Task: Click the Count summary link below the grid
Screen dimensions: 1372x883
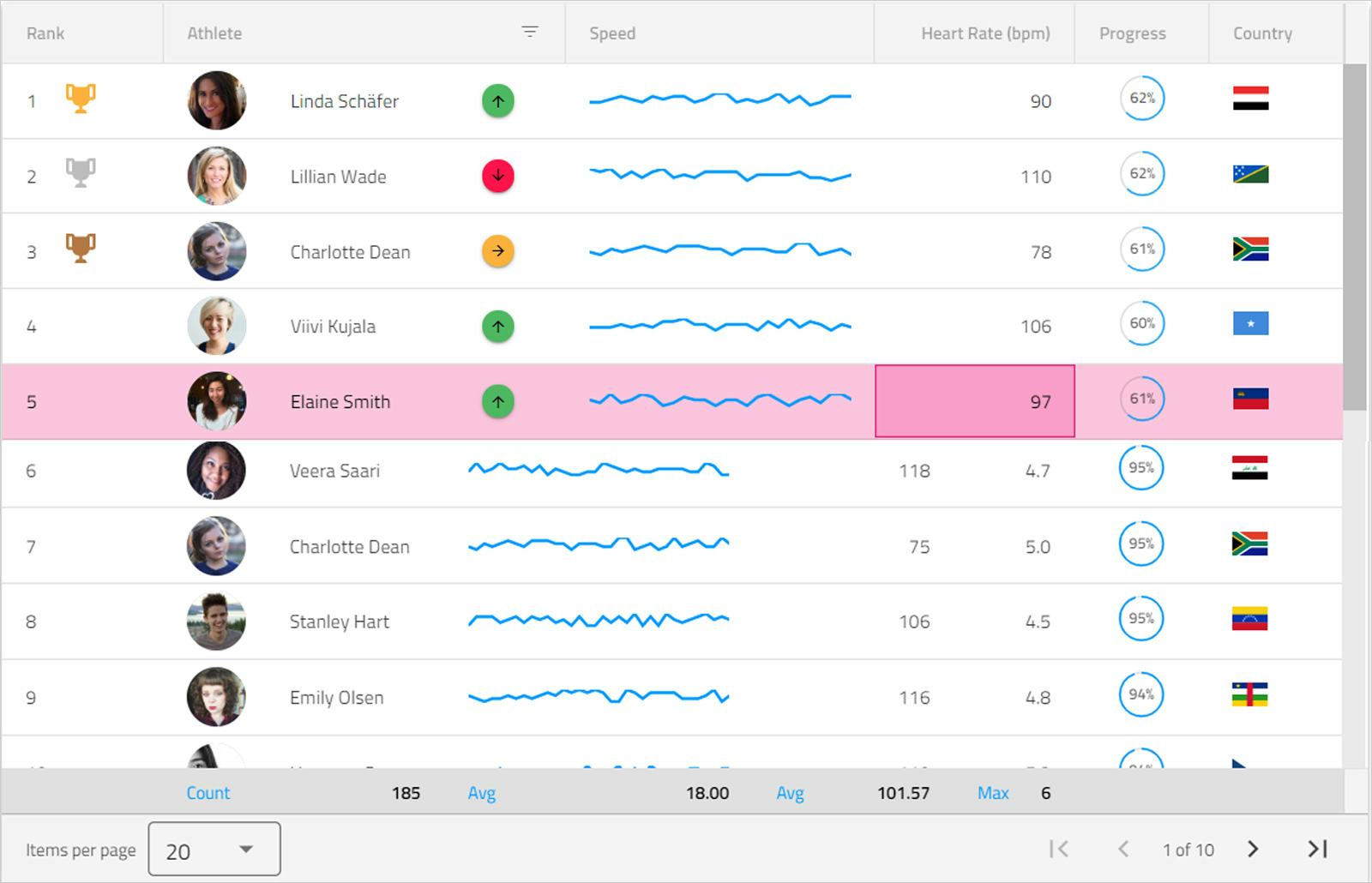Action: tap(208, 793)
